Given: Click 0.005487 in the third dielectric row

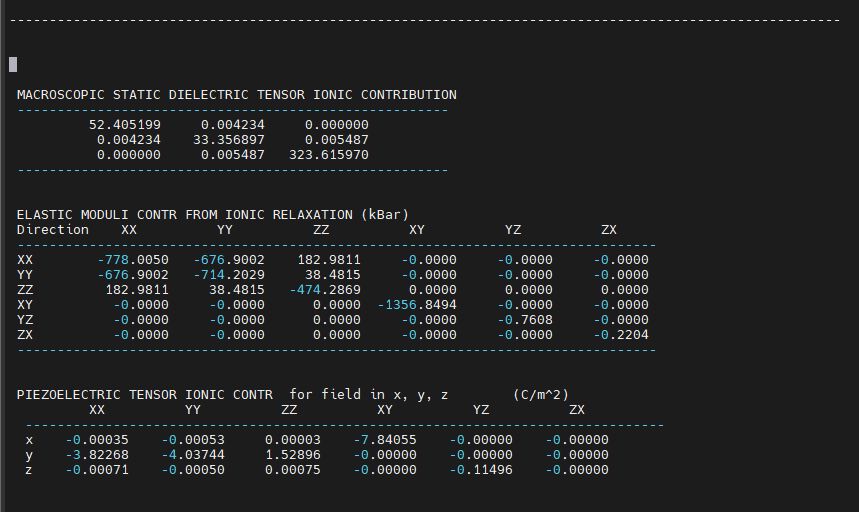Looking at the screenshot, I should pyautogui.click(x=233, y=155).
